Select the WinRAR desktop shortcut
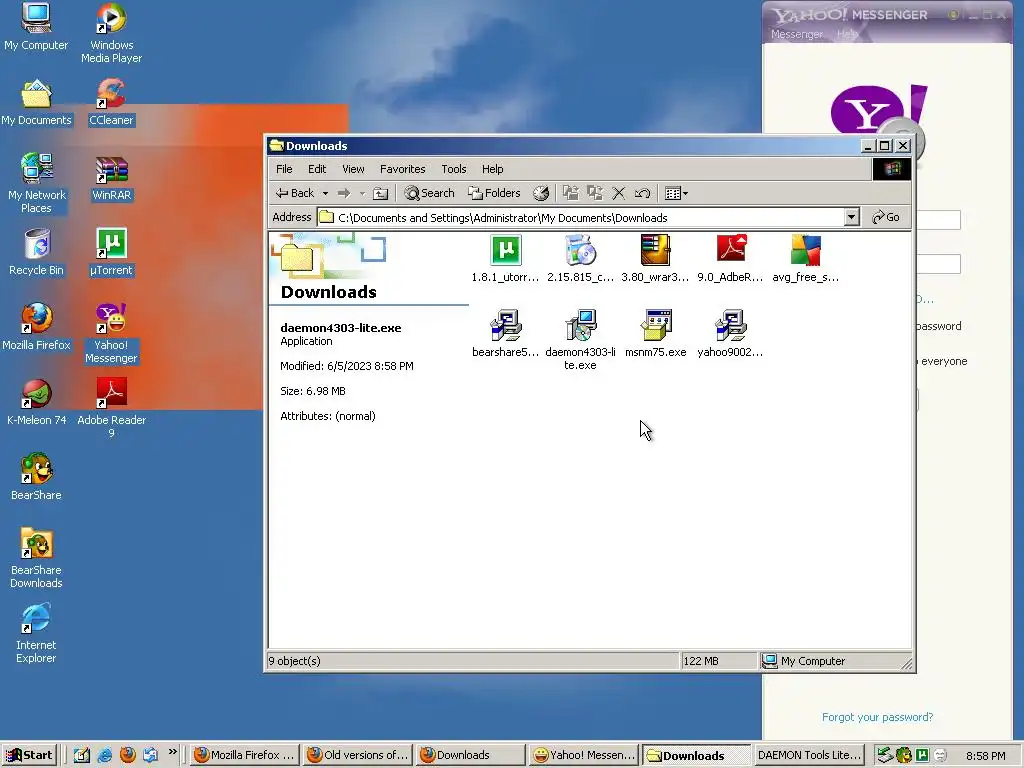The image size is (1024, 768). coord(111,178)
